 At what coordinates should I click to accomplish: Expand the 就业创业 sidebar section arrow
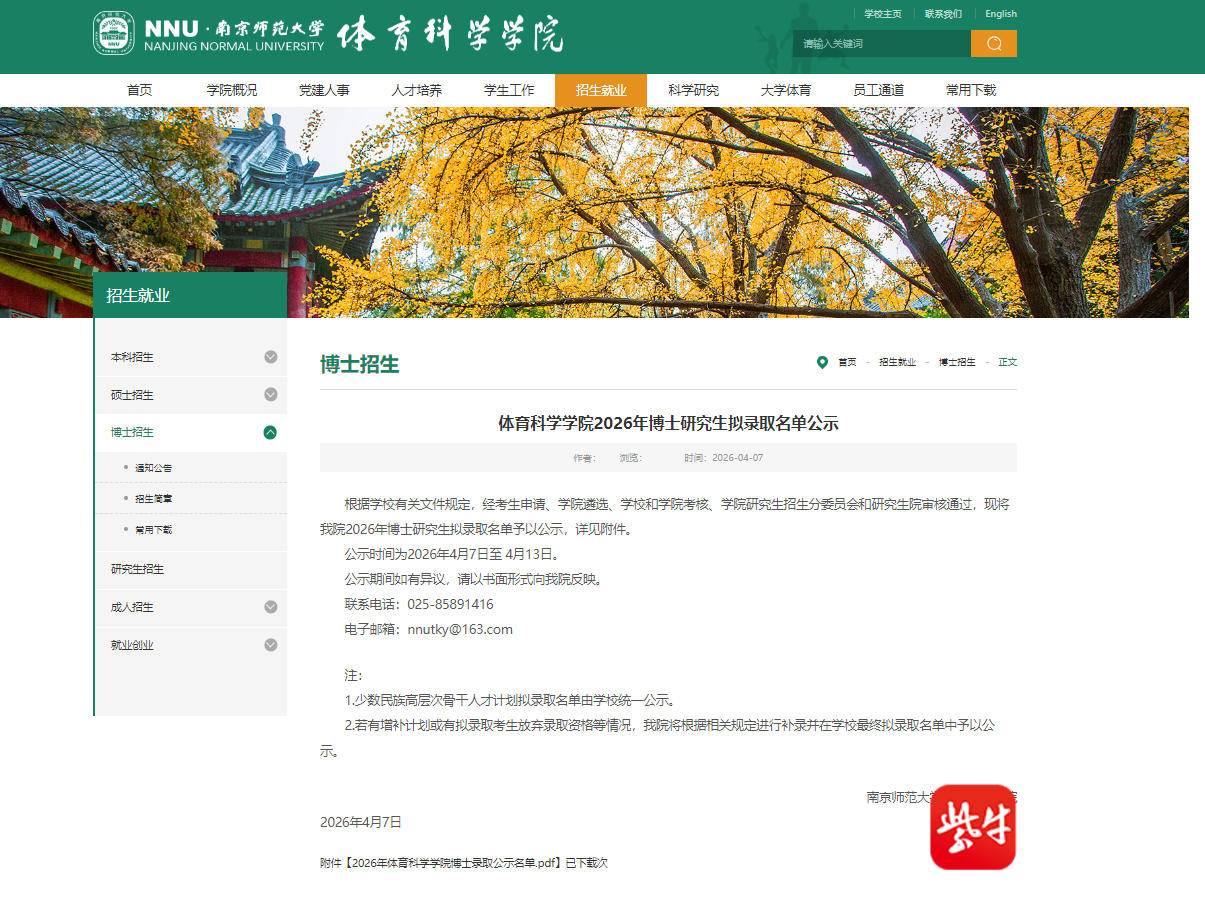[x=270, y=645]
